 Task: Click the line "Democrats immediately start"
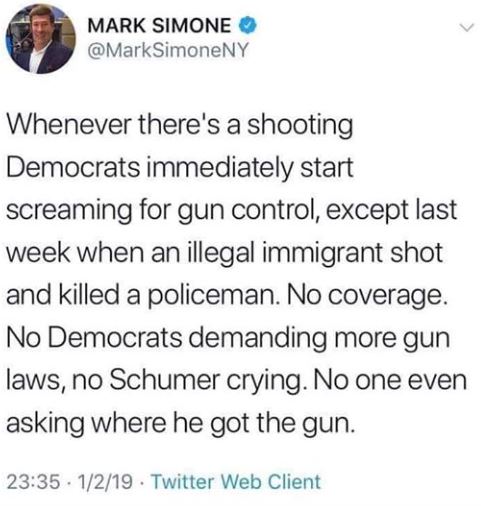click(180, 168)
